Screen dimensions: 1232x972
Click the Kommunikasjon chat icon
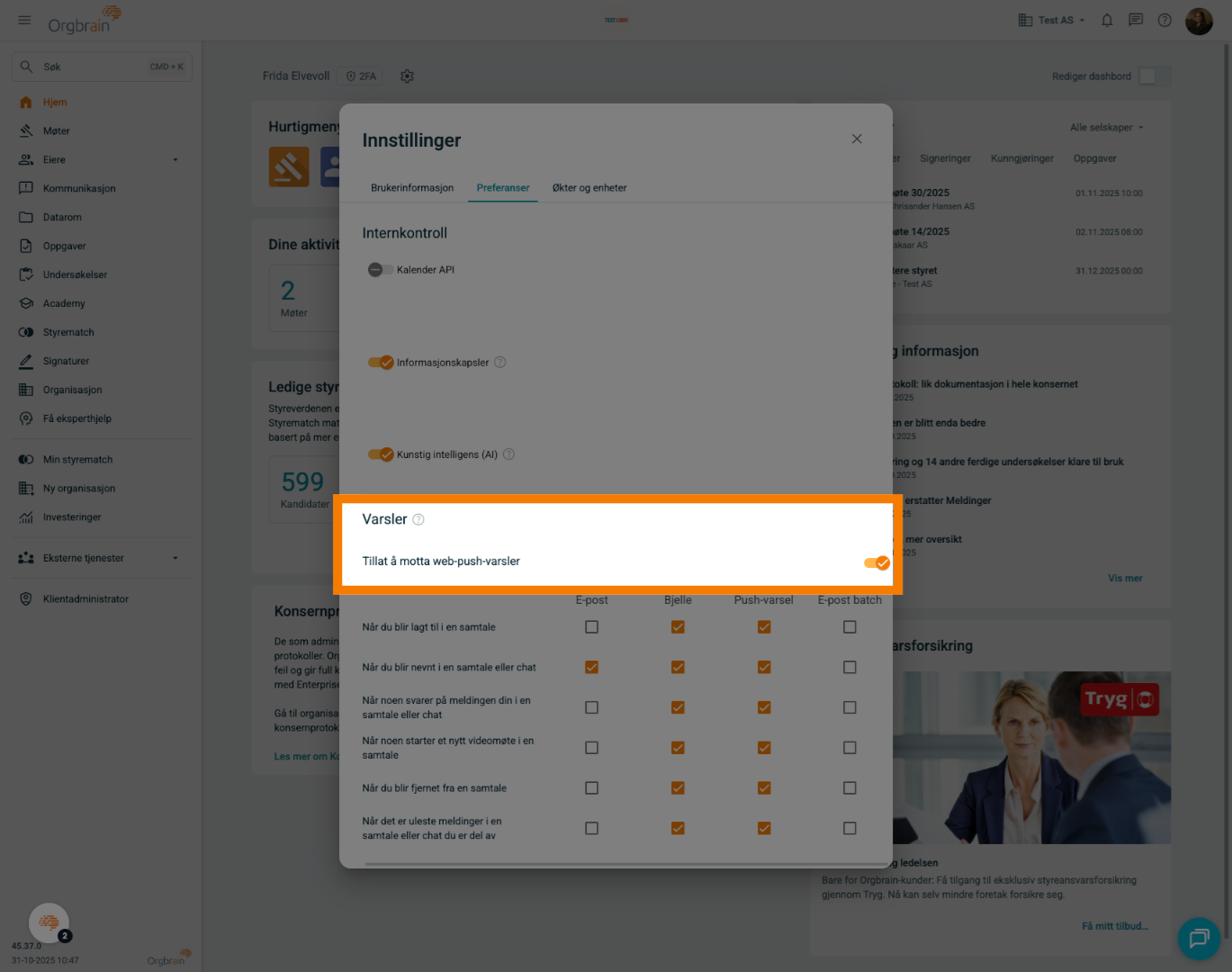[x=26, y=189]
